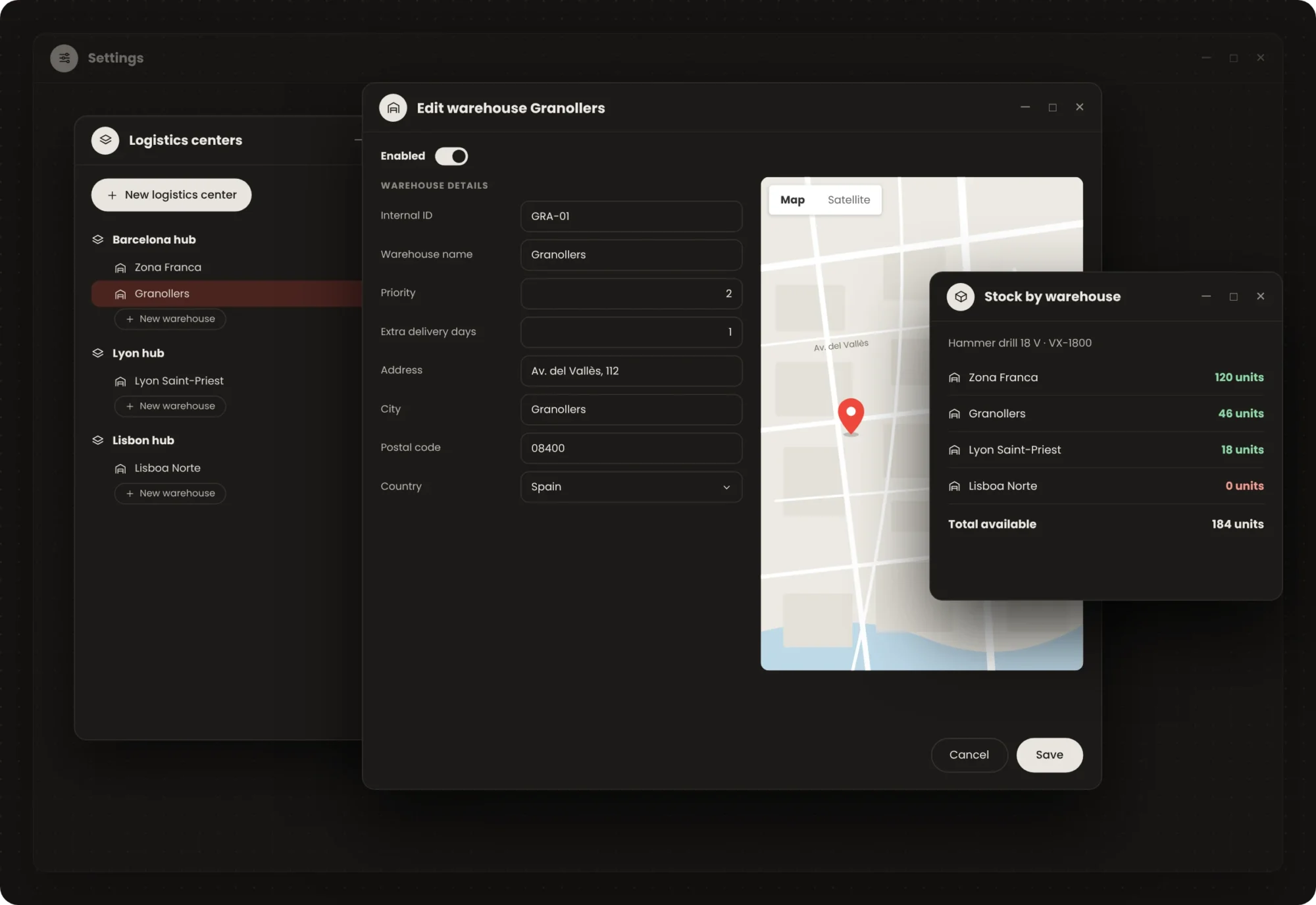Click the Lyon hub layers icon

[x=98, y=353]
